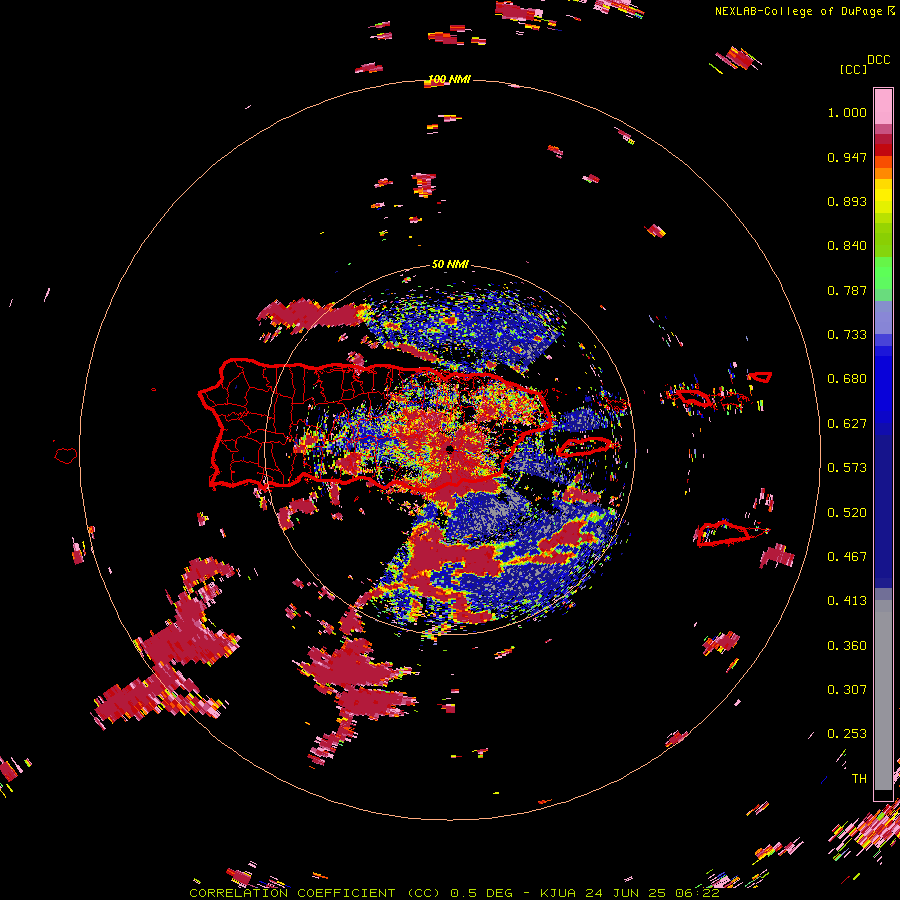The width and height of the screenshot is (900, 900).
Task: Click the [CC] units label
Action: coord(853,69)
